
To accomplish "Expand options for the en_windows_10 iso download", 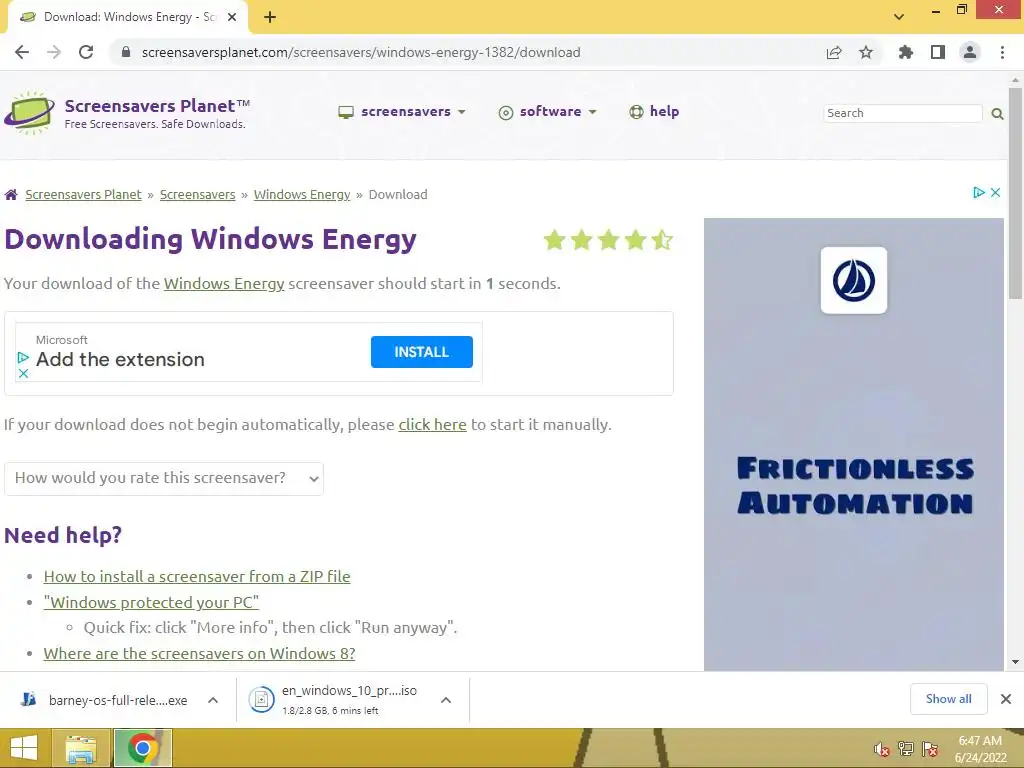I will click(x=446, y=700).
